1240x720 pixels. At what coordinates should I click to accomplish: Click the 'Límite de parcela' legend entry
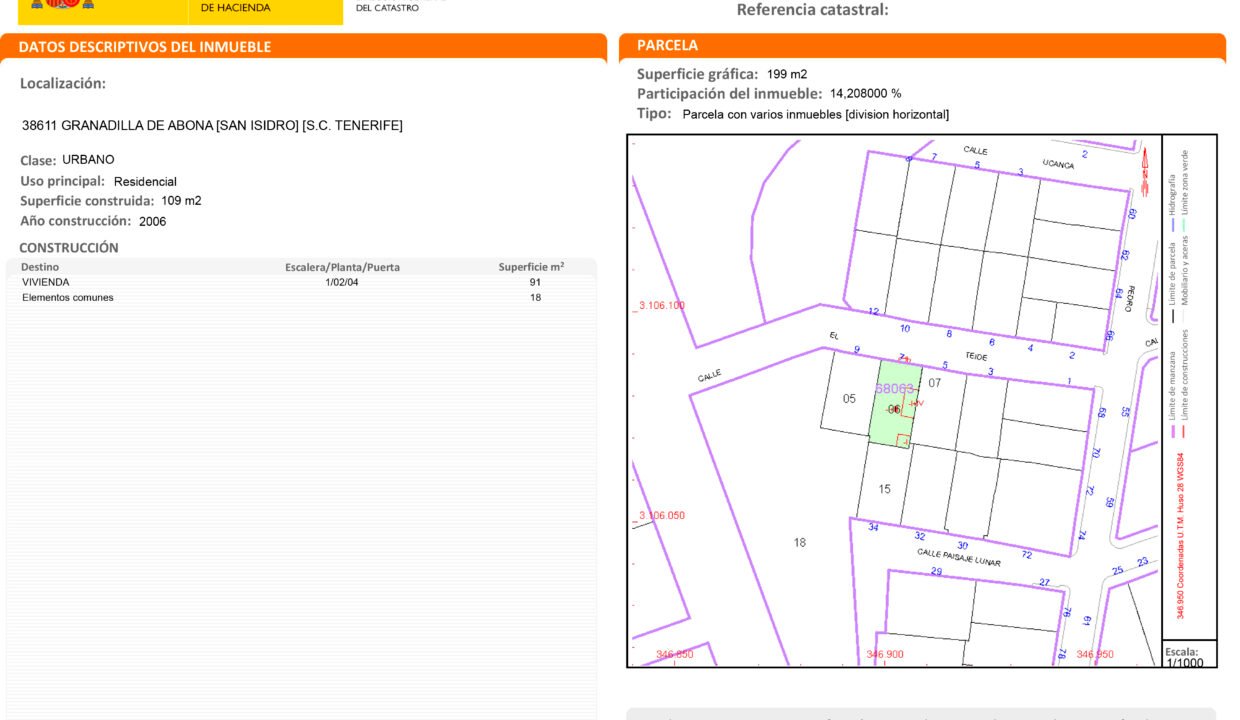click(1172, 284)
